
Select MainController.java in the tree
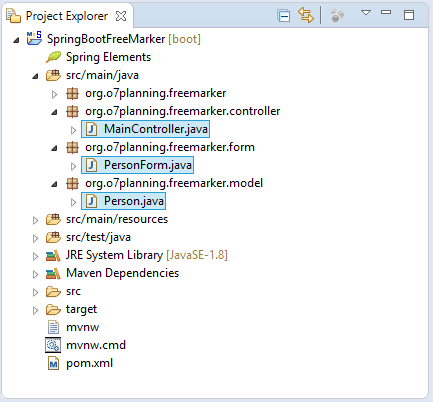point(146,129)
